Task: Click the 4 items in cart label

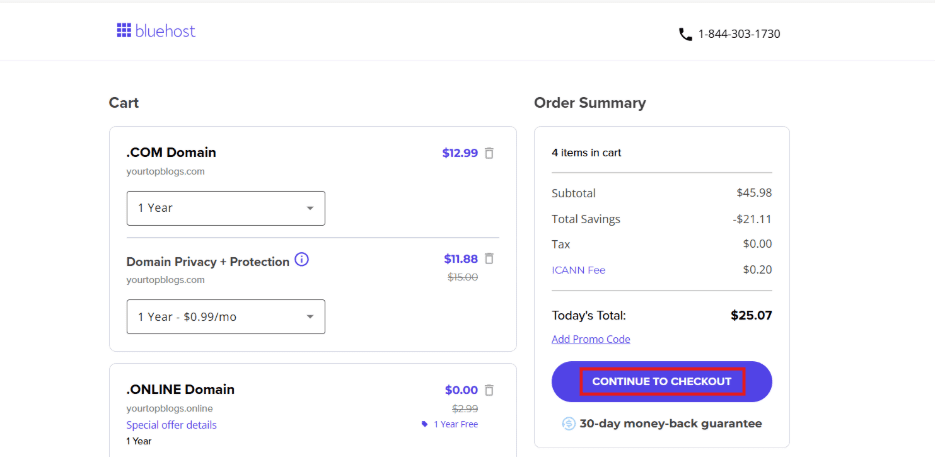Action: (x=586, y=153)
